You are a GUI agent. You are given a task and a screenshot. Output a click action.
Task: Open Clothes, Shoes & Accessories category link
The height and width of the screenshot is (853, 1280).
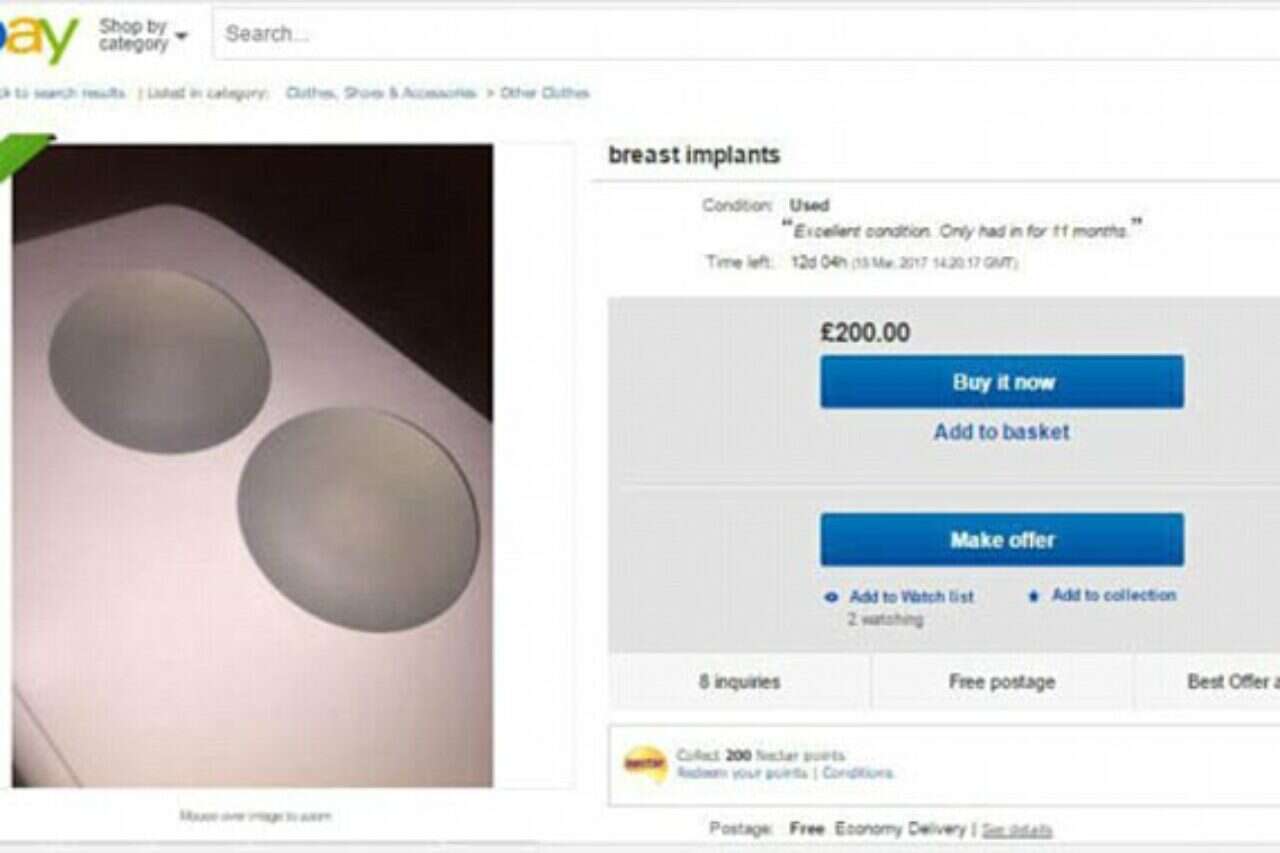pos(380,93)
